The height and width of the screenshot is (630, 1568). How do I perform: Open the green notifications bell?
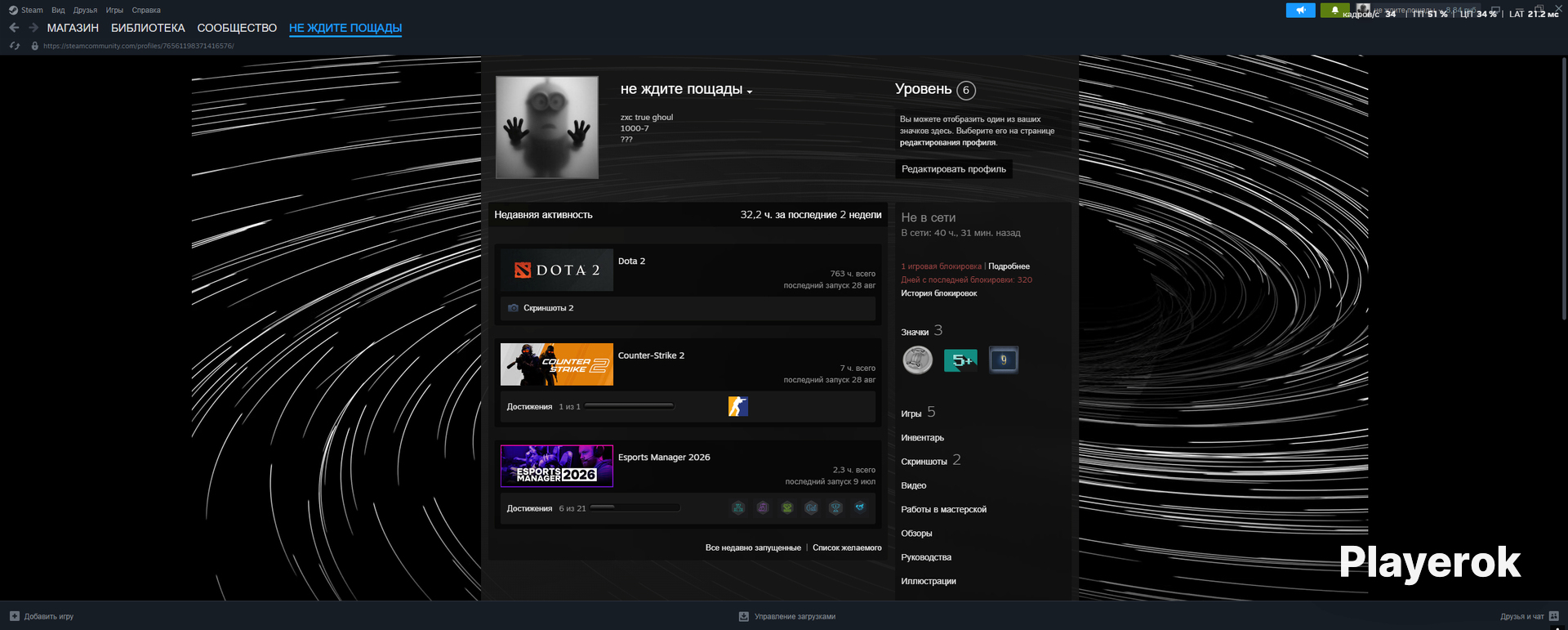[1334, 11]
